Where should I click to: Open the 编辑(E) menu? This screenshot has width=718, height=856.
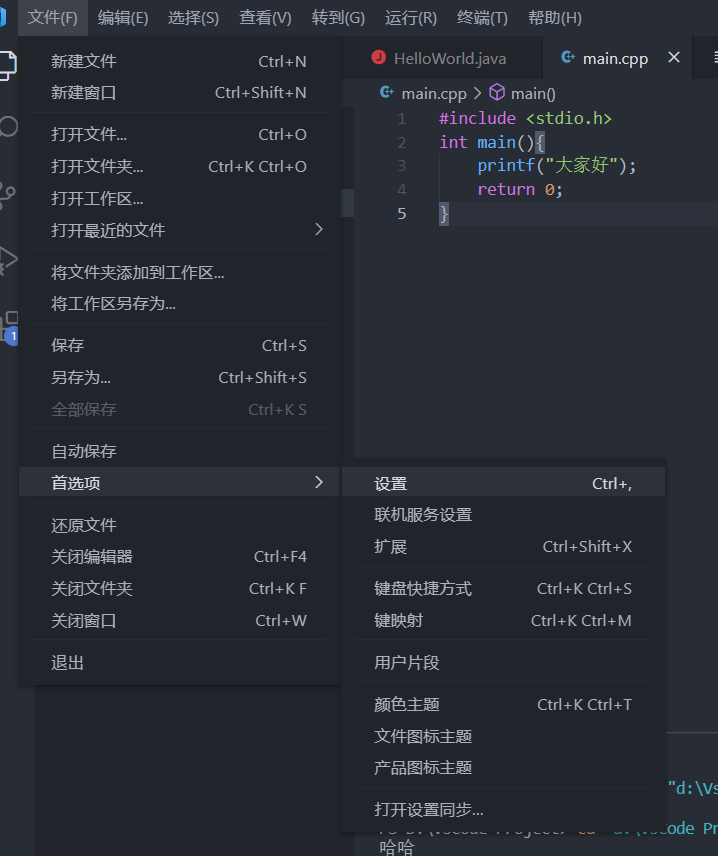(123, 17)
